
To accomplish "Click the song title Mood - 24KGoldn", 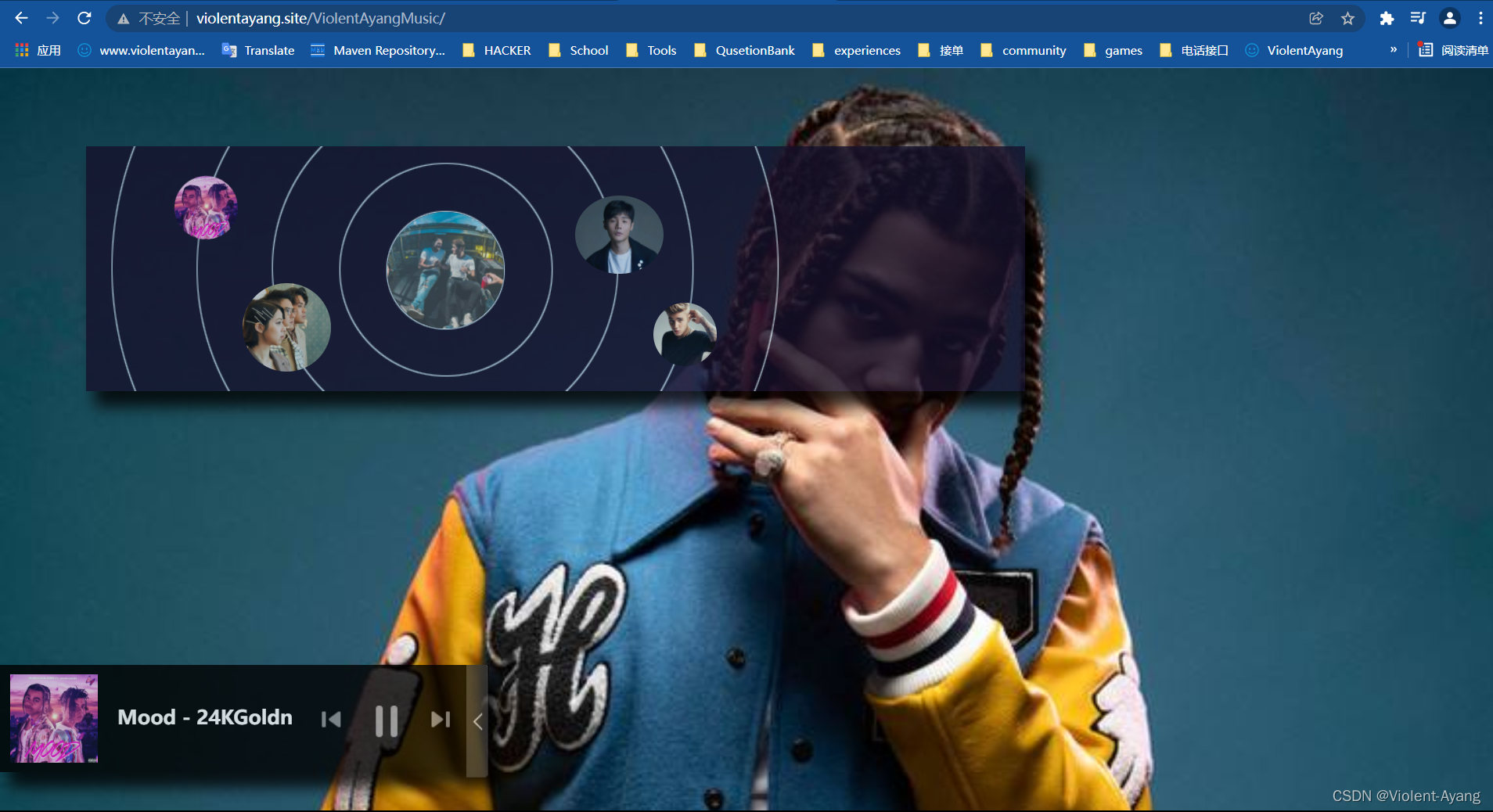I will click(x=205, y=717).
